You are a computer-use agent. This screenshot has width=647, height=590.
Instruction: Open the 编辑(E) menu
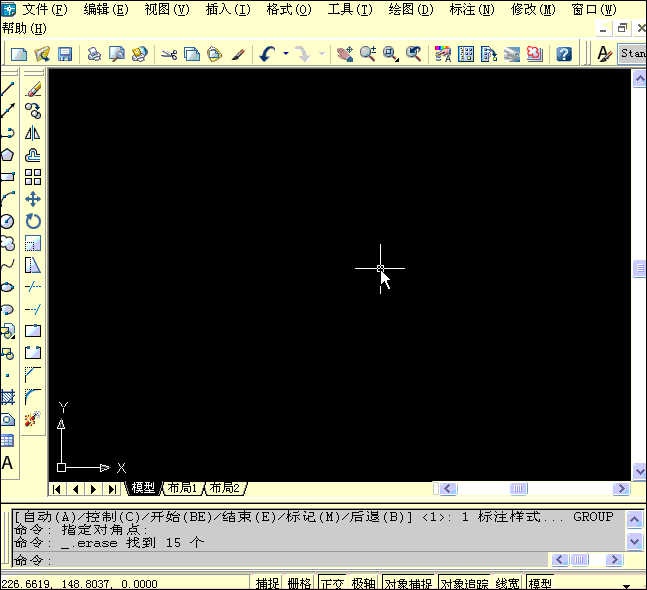click(x=106, y=9)
